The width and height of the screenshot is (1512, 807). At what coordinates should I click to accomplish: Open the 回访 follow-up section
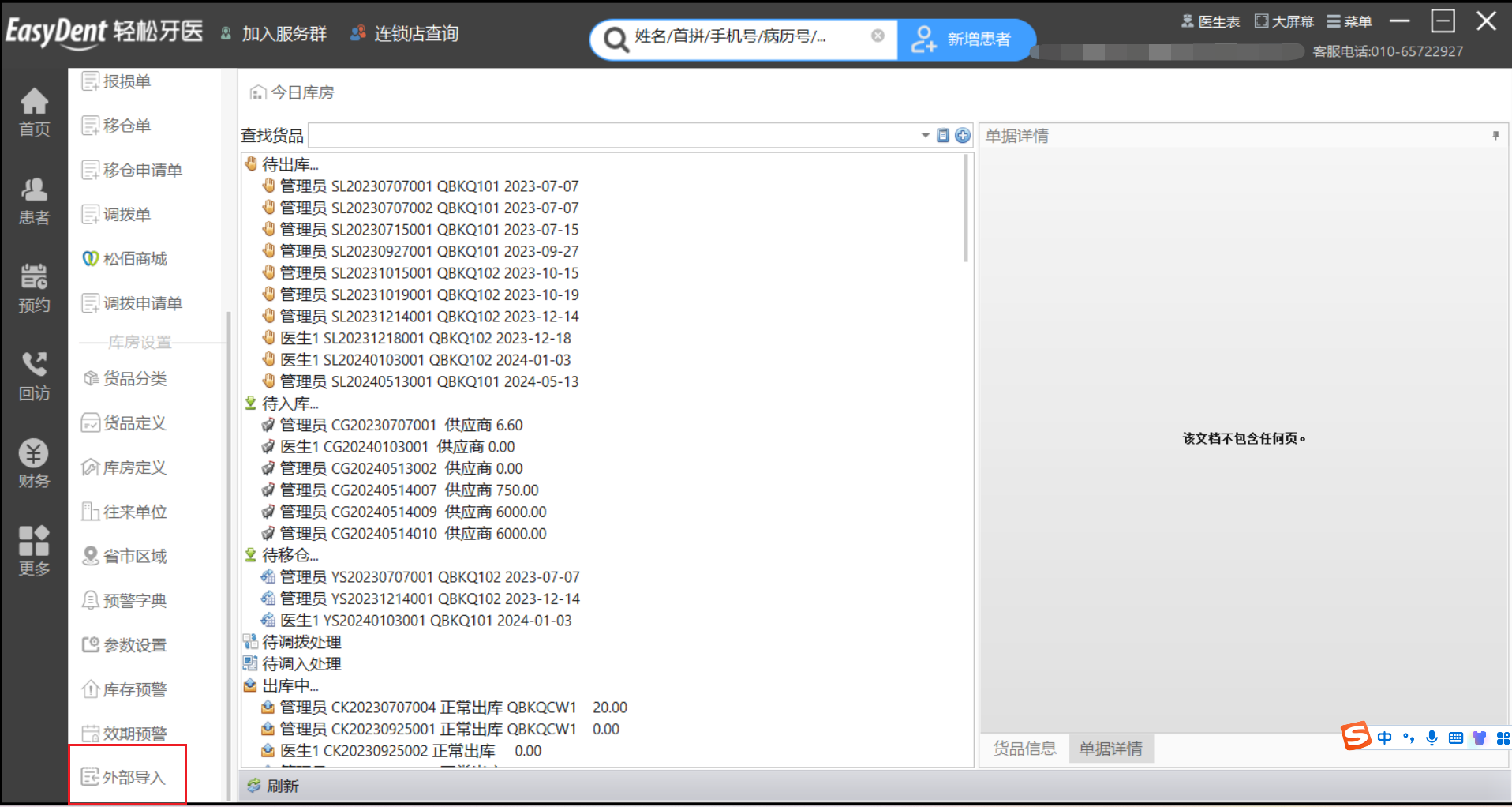(x=34, y=377)
